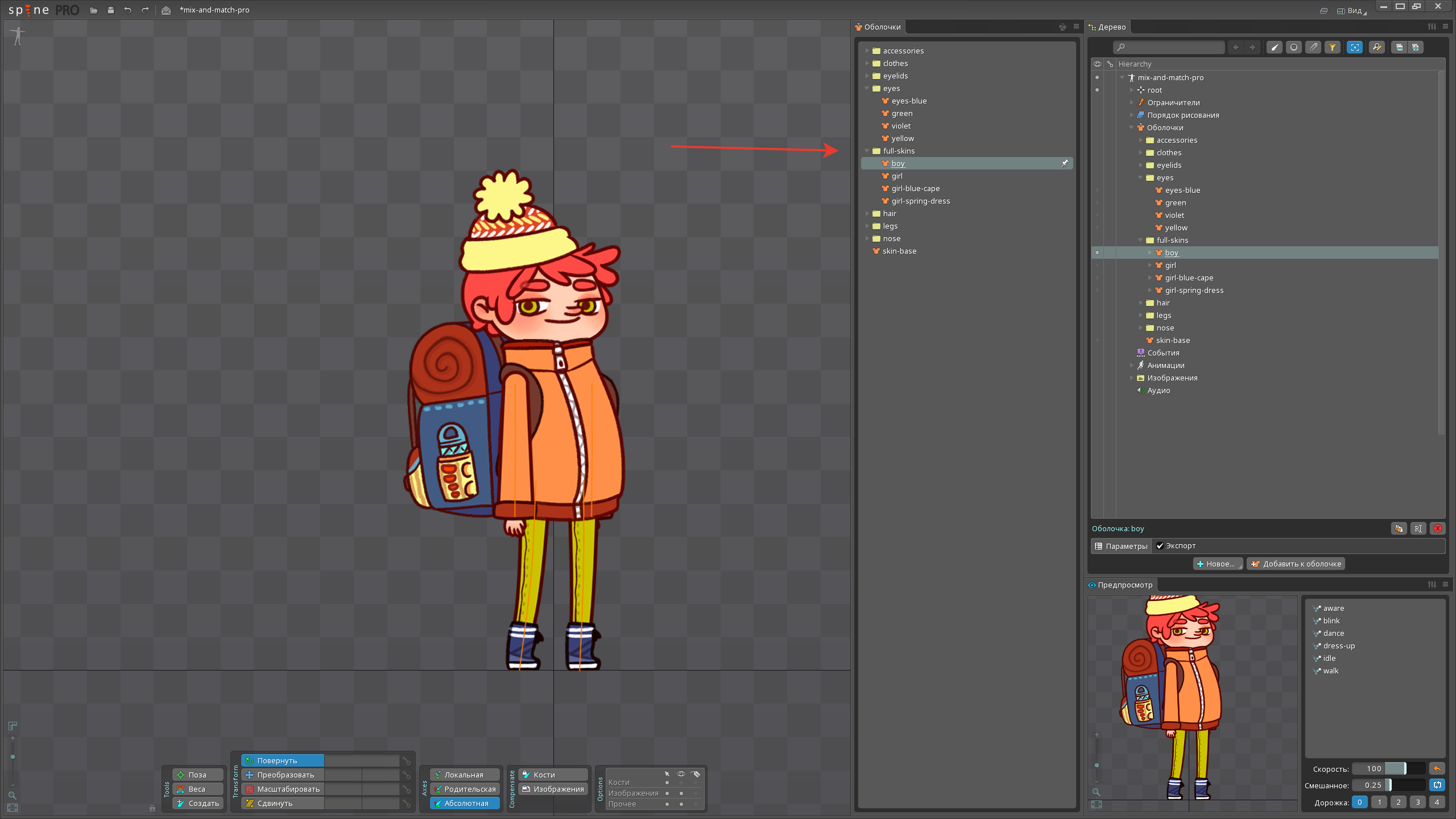Click the bone filter icon in tree toolbar

pos(1274,47)
